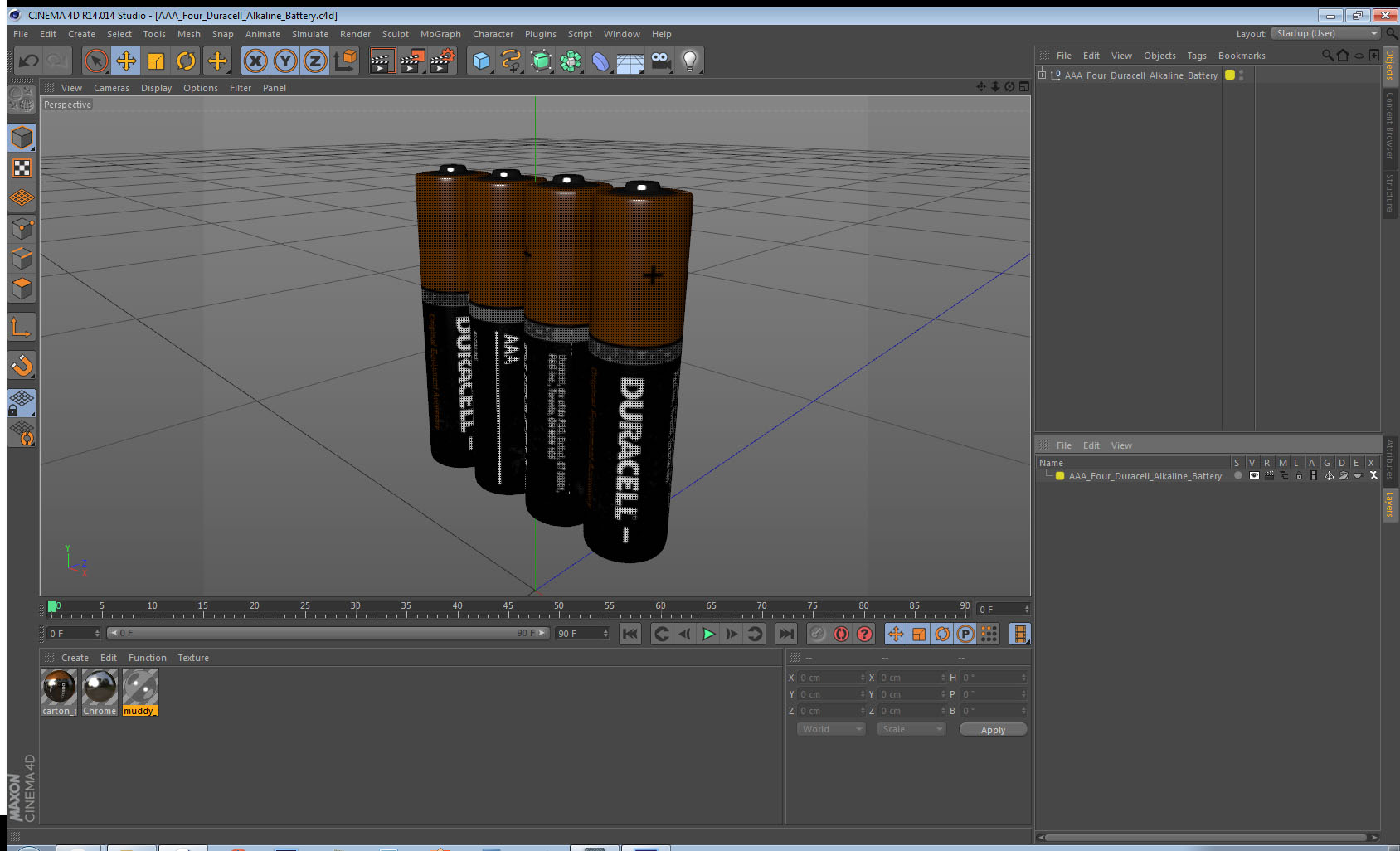Image resolution: width=1400 pixels, height=851 pixels.
Task: Select the Live Selection tool
Action: 96,61
